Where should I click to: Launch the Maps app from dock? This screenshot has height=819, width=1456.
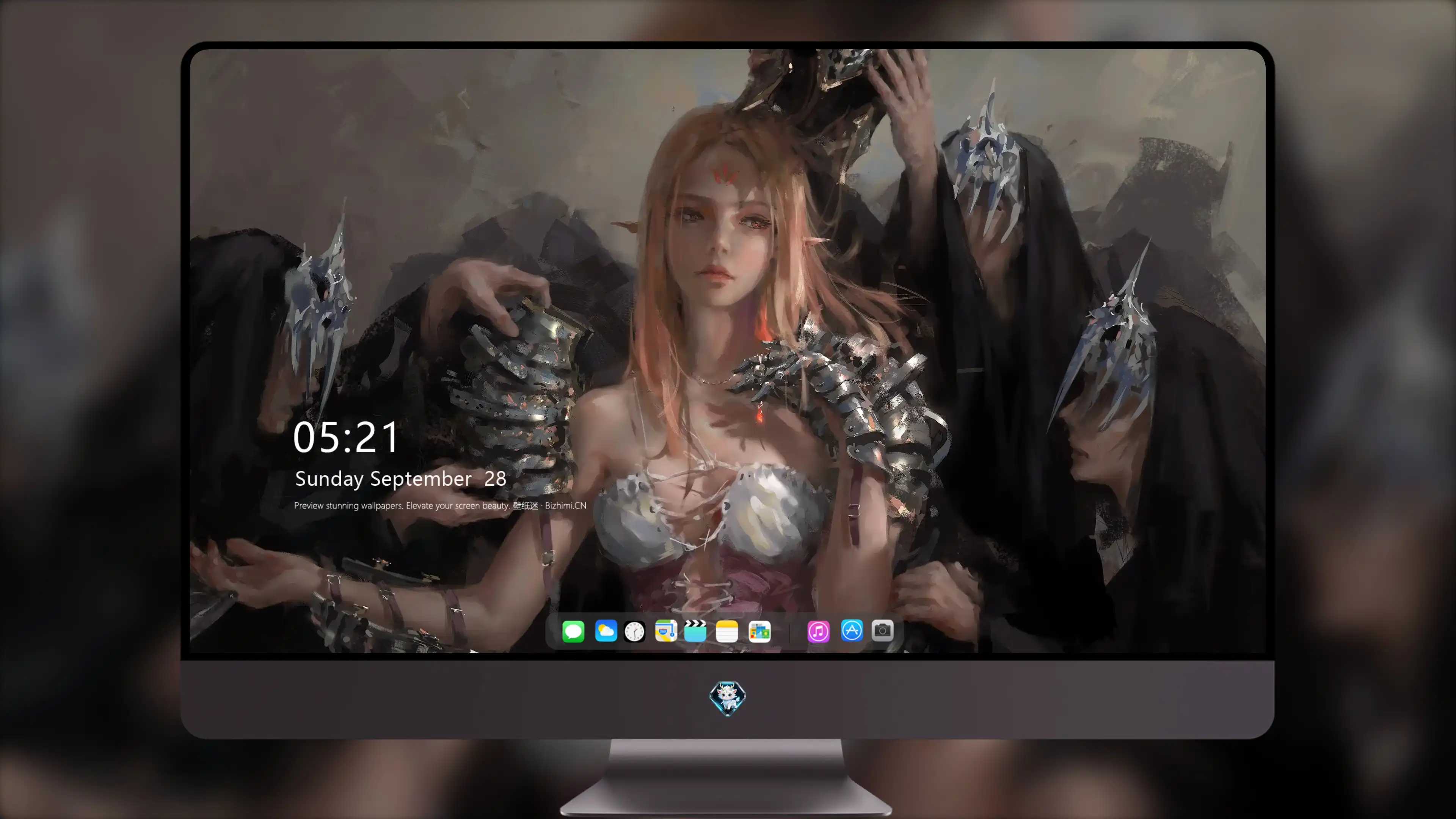pos(666,631)
